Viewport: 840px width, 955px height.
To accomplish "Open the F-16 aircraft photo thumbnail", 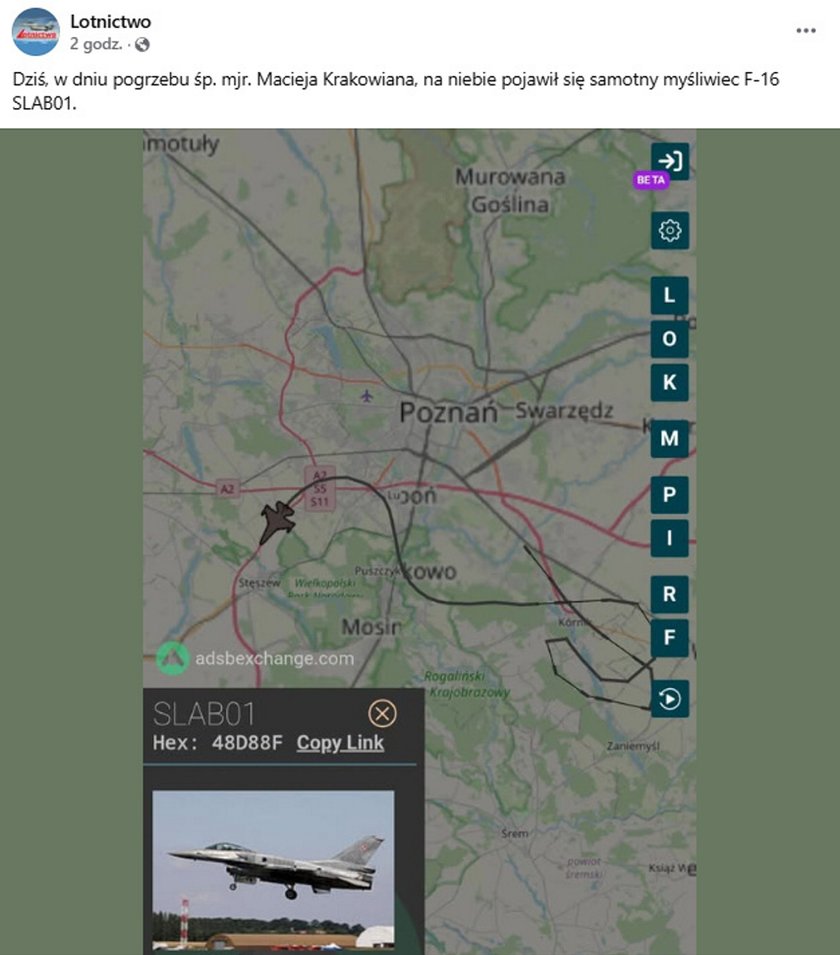I will (273, 870).
